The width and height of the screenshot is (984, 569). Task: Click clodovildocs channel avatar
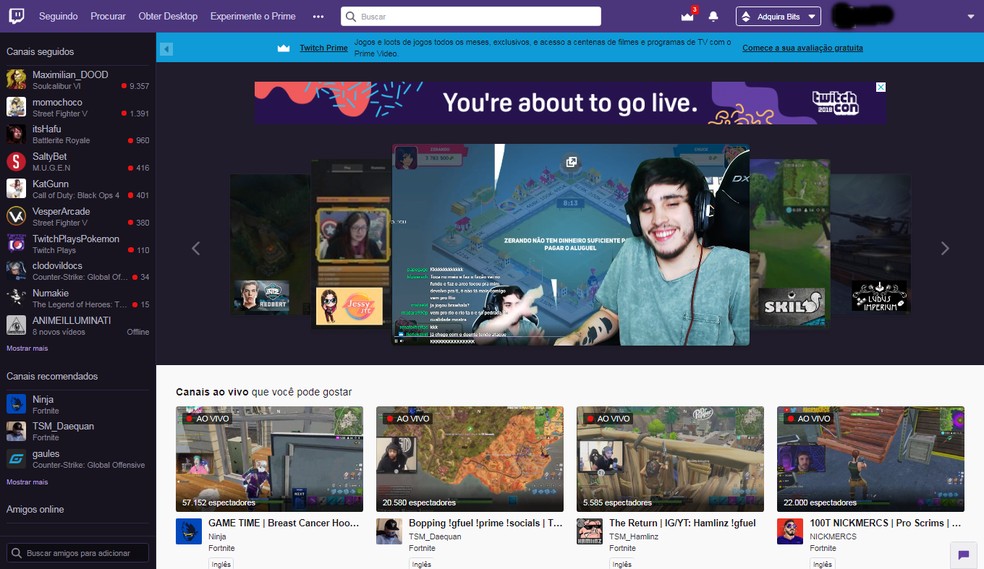tap(16, 271)
